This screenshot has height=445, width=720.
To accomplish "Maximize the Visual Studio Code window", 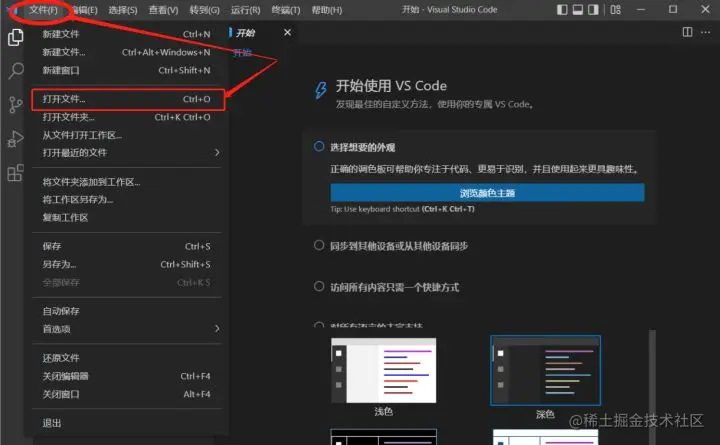I will (x=673, y=10).
